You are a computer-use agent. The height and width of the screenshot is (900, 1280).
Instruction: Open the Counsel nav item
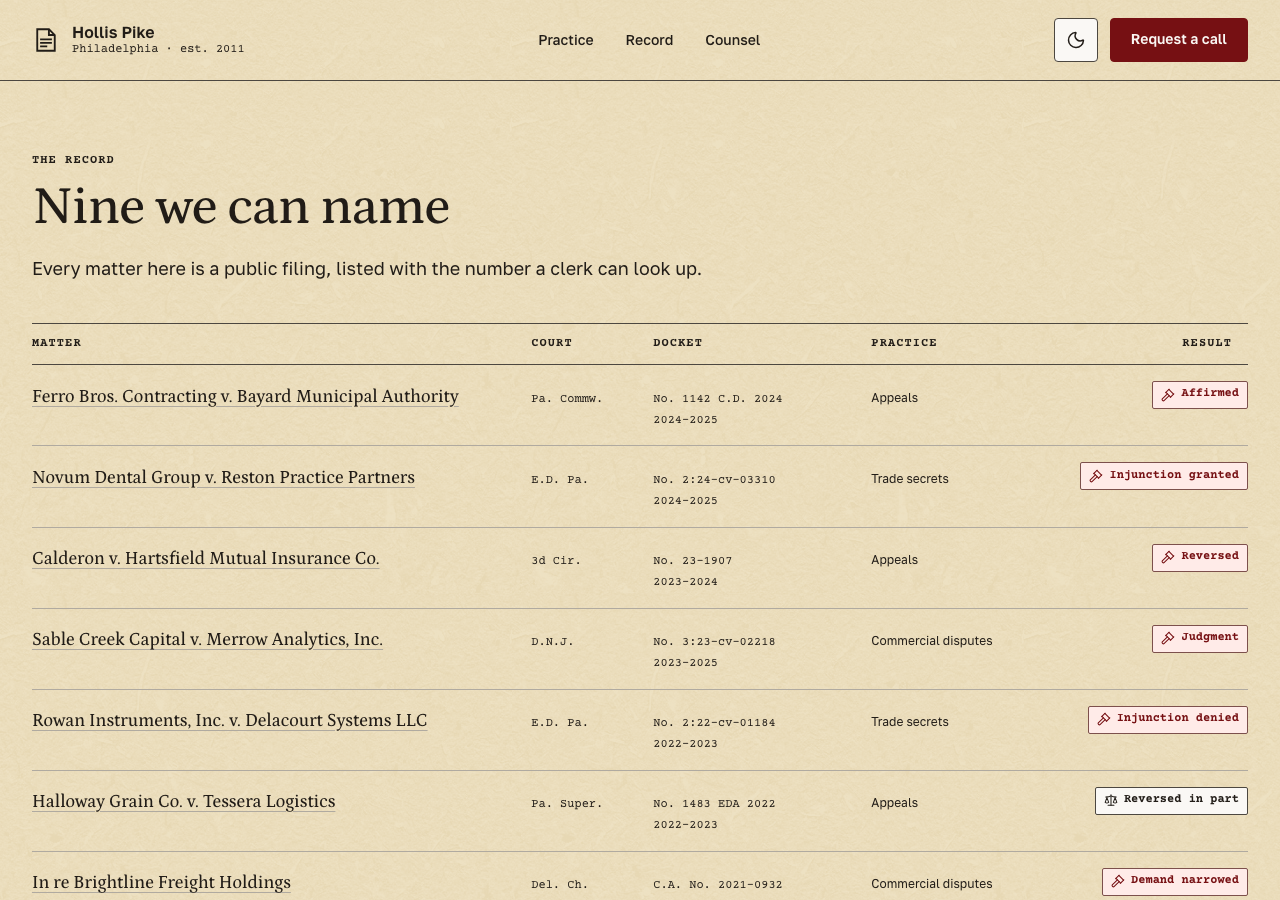pos(732,40)
